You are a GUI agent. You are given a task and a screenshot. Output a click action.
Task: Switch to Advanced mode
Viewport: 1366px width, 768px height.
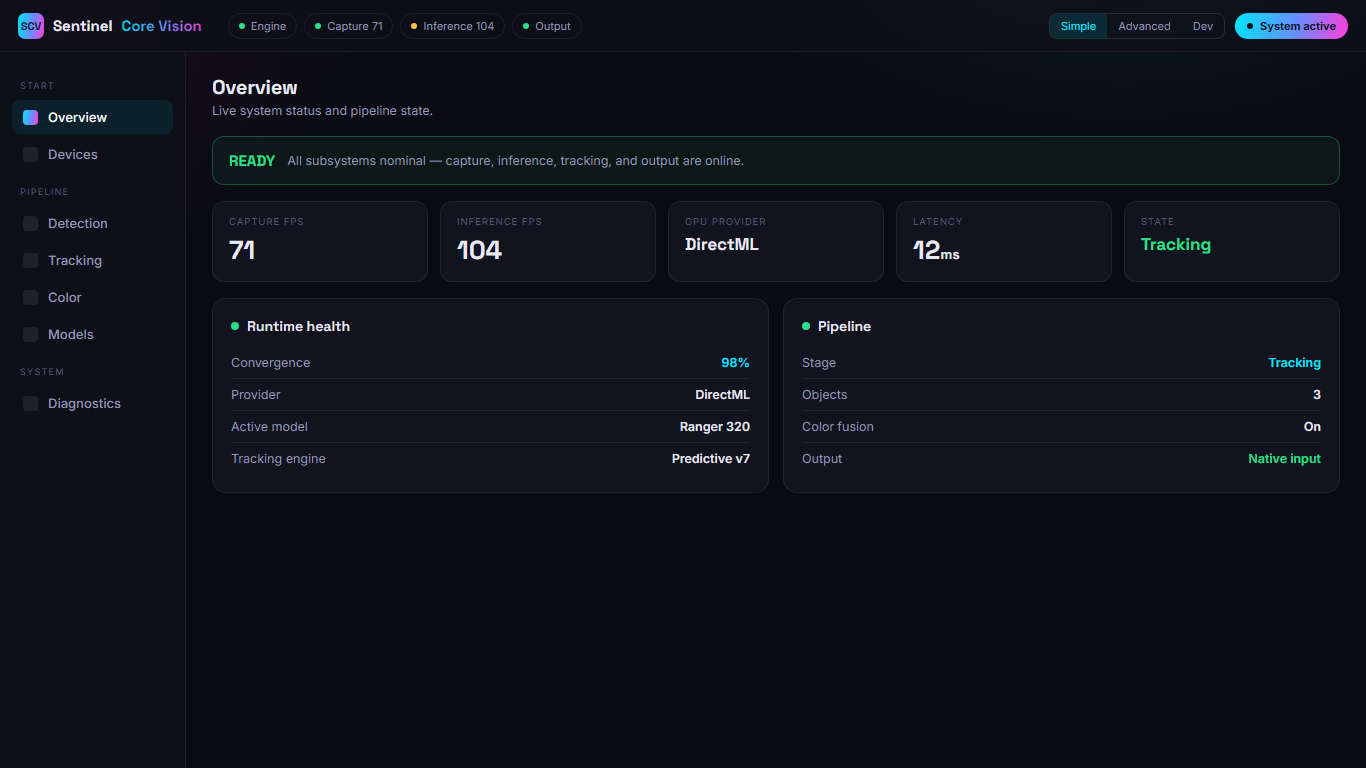point(1144,26)
